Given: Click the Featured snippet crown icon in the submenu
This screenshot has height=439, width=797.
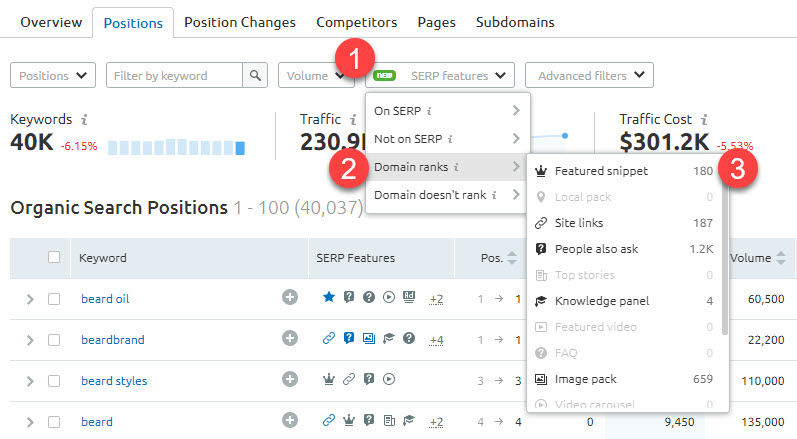Looking at the screenshot, I should [x=541, y=171].
